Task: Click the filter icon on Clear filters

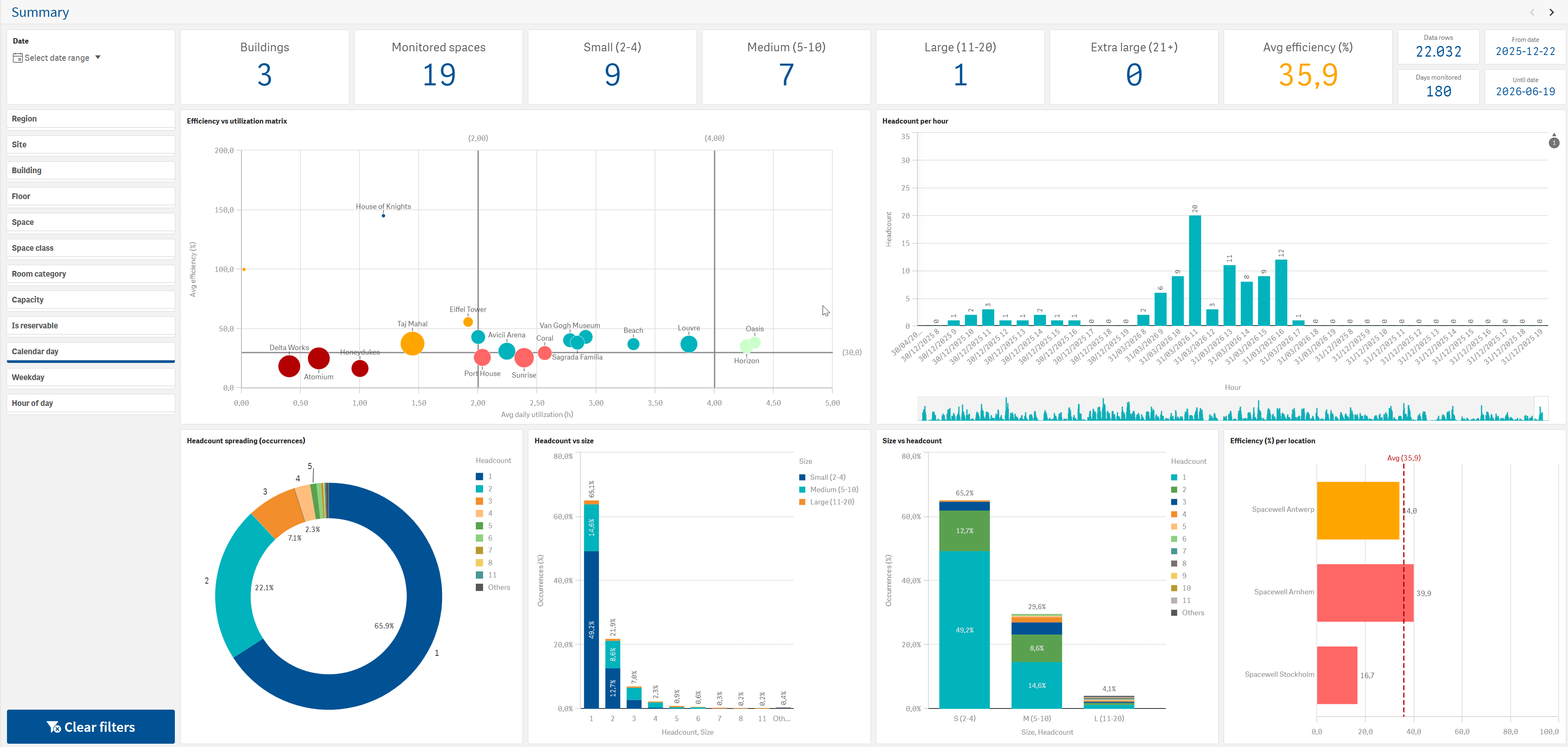Action: (x=53, y=727)
